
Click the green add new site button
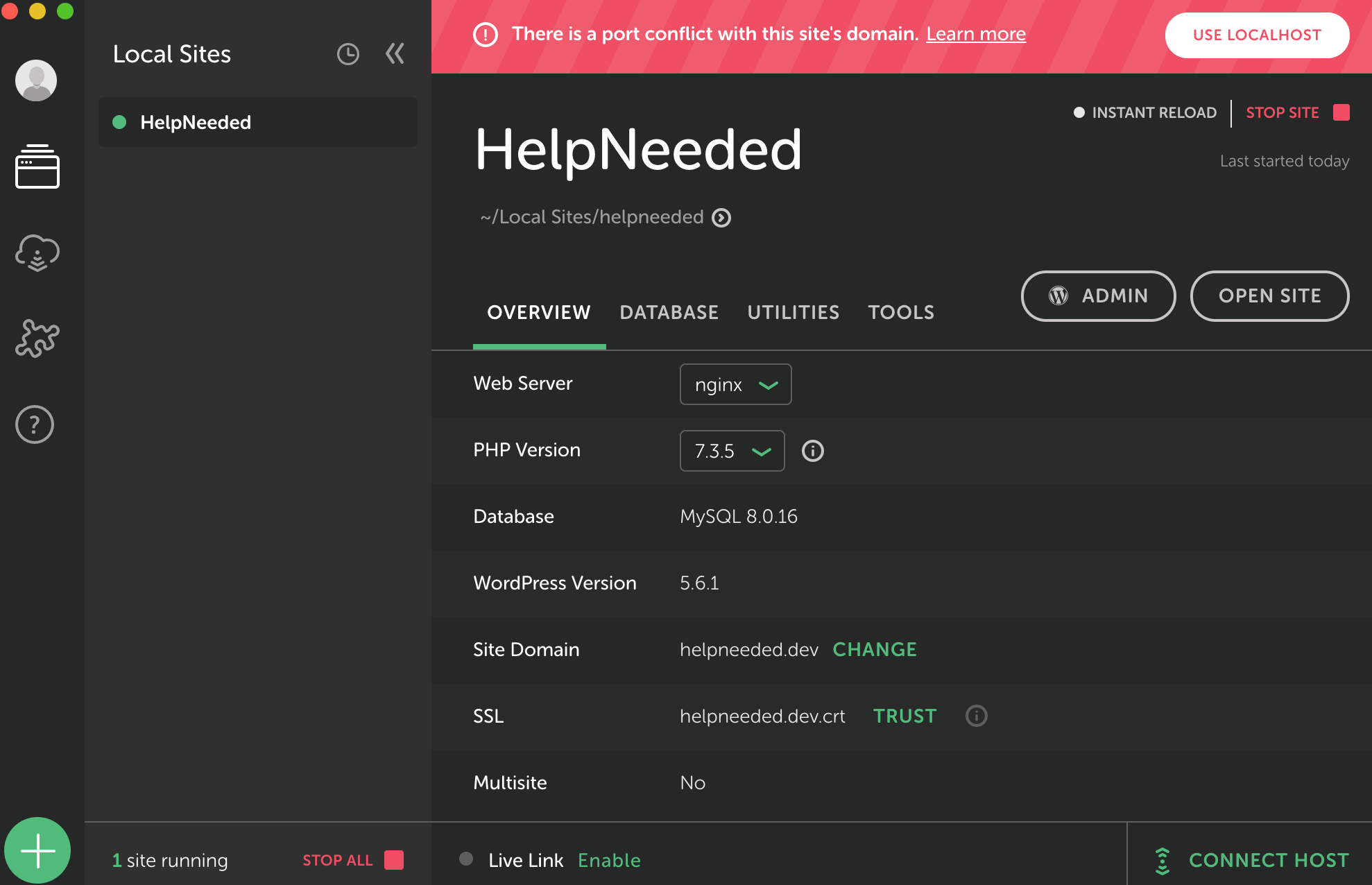point(37,850)
